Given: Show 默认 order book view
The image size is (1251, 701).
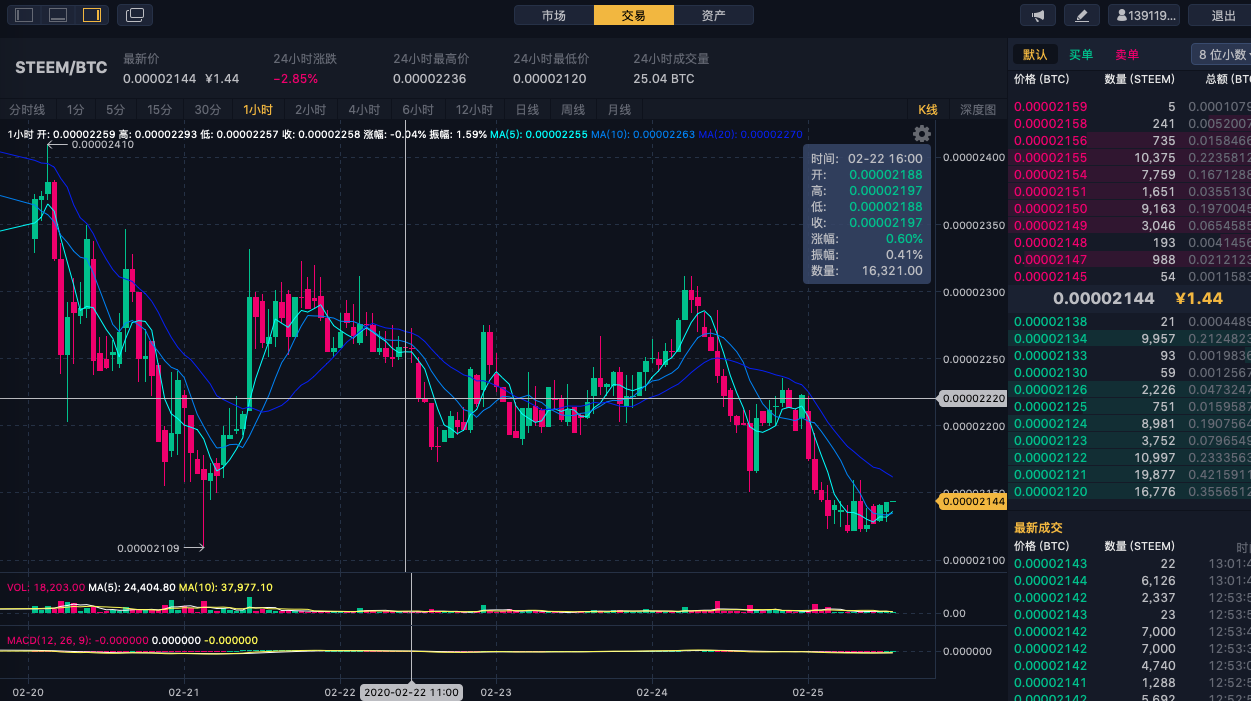Looking at the screenshot, I should click(1035, 55).
